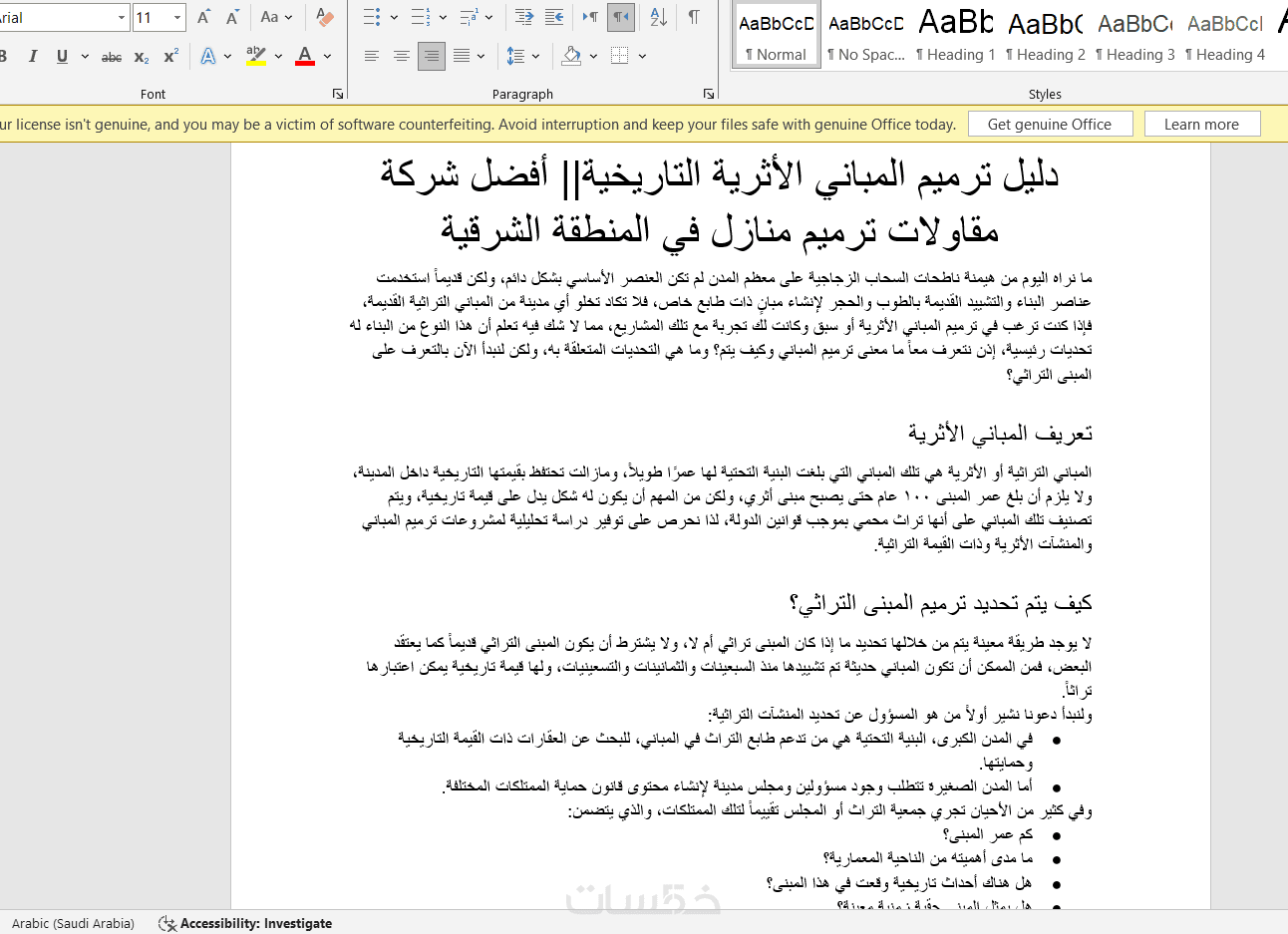The image size is (1288, 934).
Task: Apply superscript formatting
Action: (x=171, y=57)
